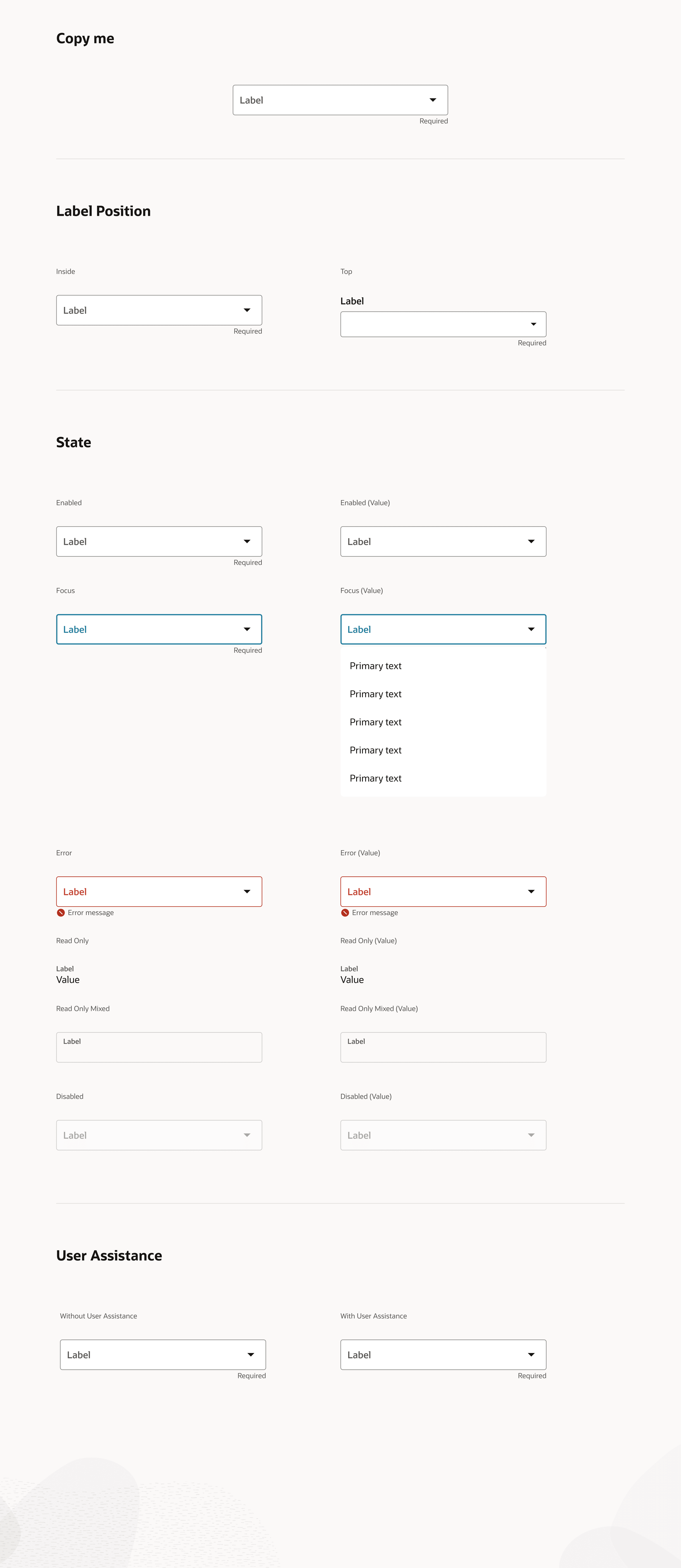Viewport: 681px width, 1568px height.
Task: Select third Primary text option in list
Action: click(376, 722)
